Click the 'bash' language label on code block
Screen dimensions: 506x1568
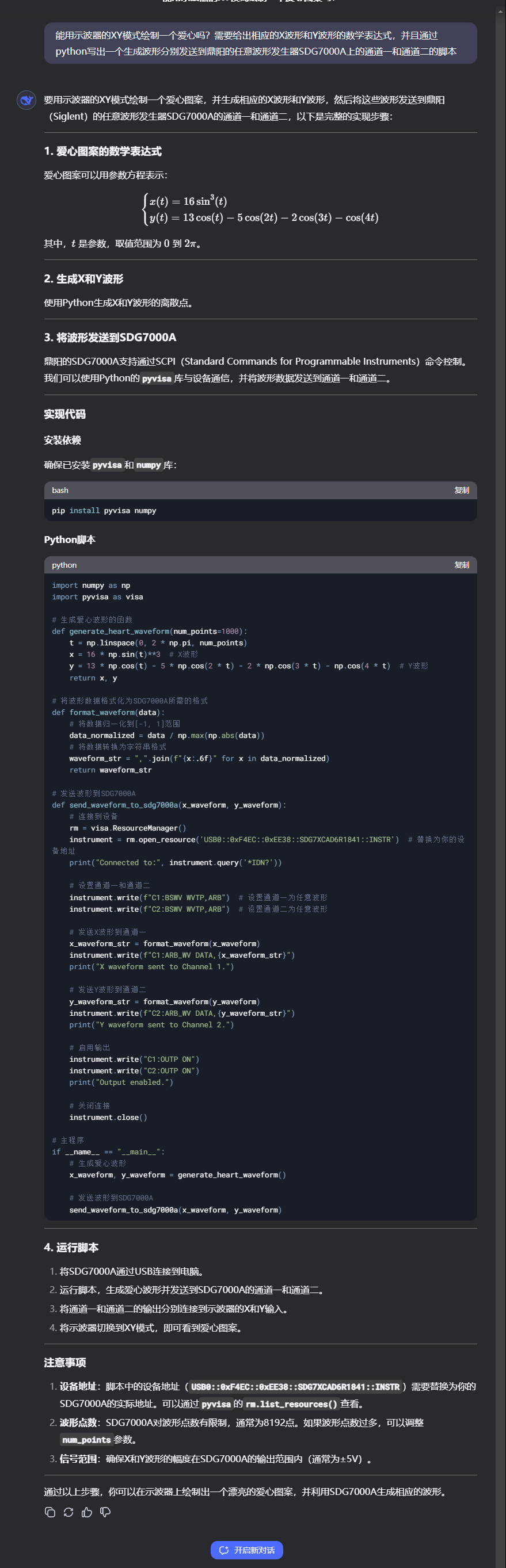60,490
